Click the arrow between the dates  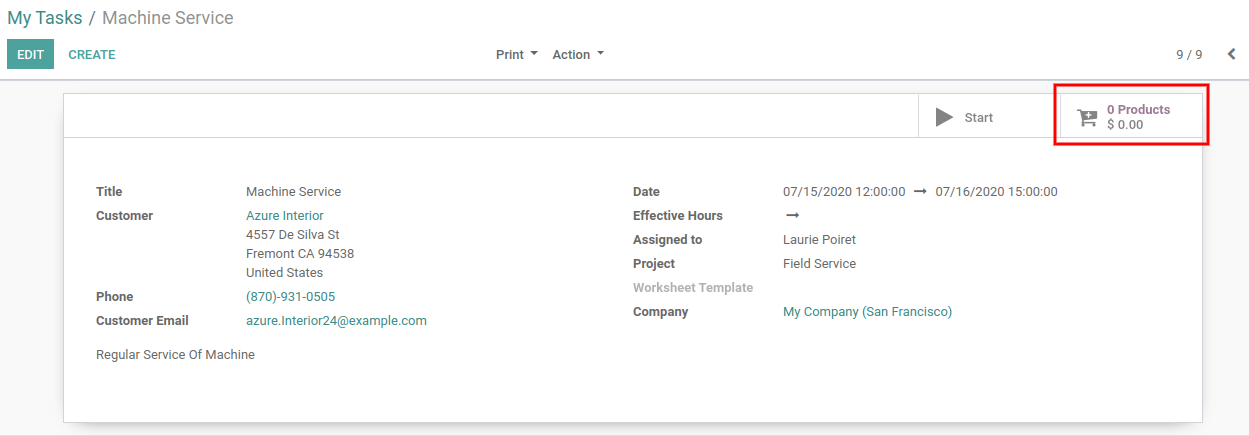[x=920, y=192]
